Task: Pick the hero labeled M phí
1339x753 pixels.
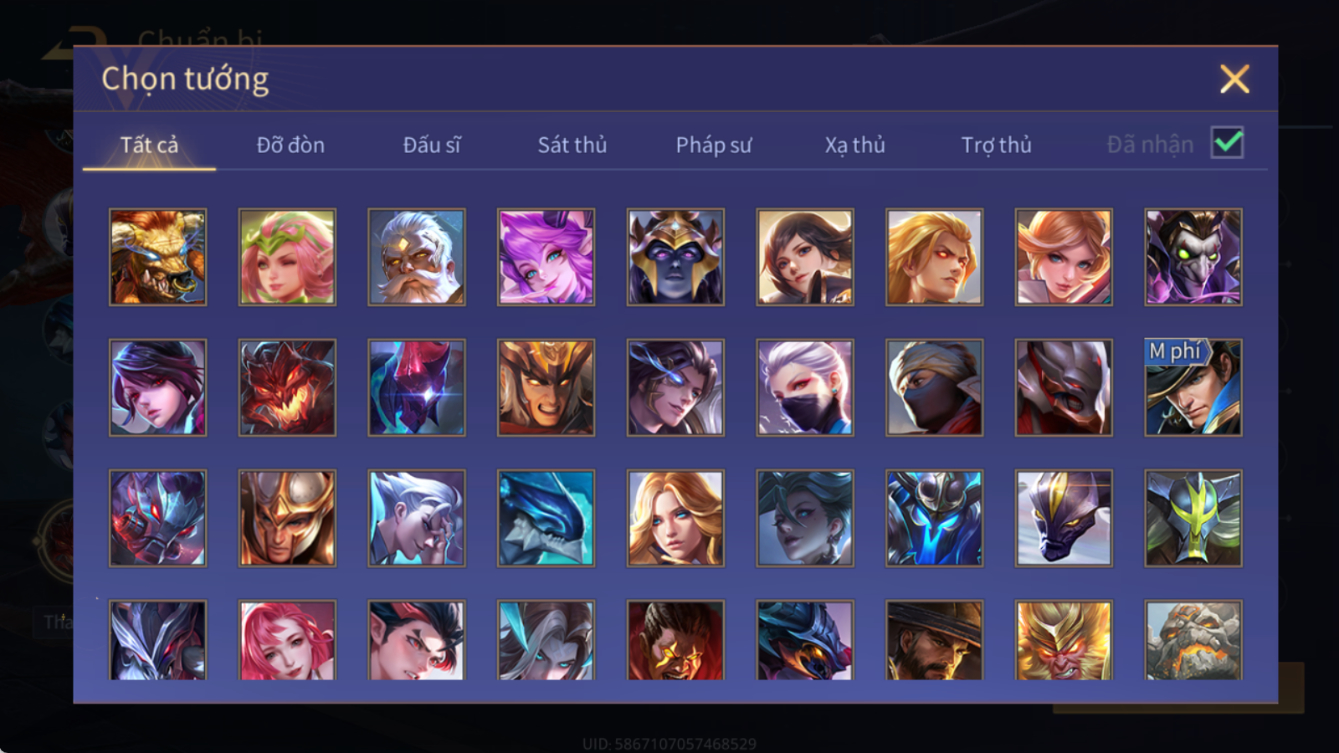Action: tap(1193, 388)
